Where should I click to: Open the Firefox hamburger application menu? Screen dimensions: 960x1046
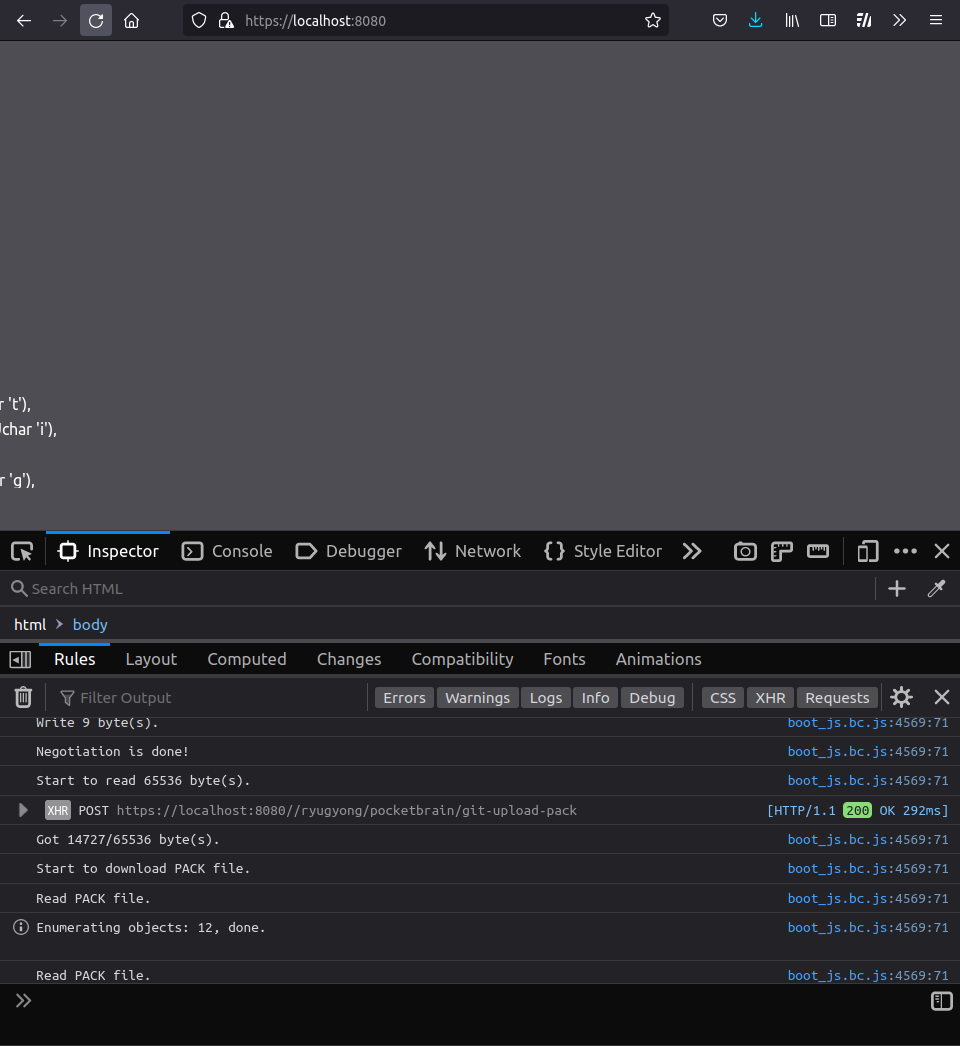point(936,20)
